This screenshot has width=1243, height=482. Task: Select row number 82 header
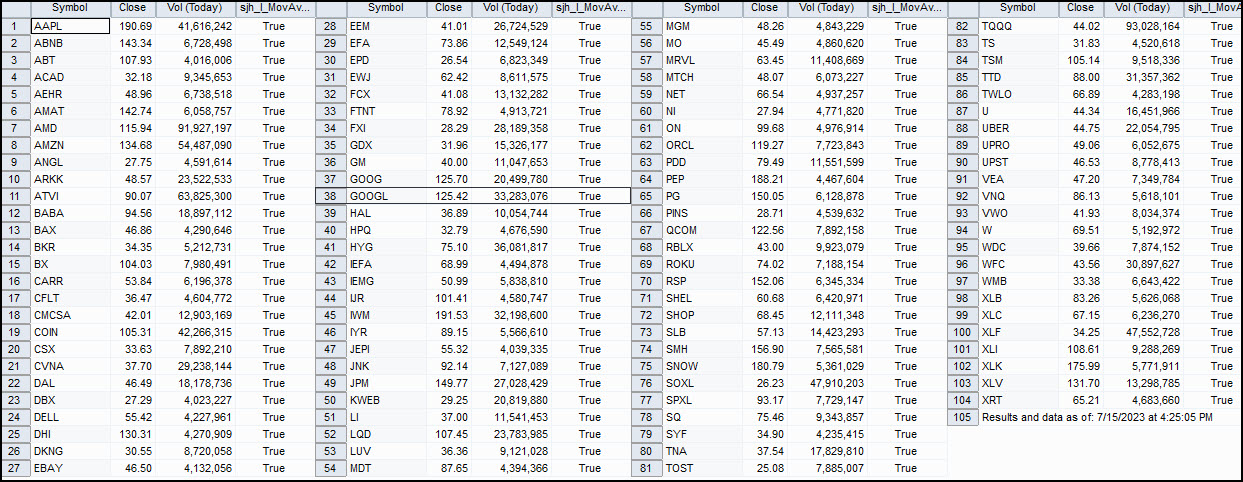962,26
